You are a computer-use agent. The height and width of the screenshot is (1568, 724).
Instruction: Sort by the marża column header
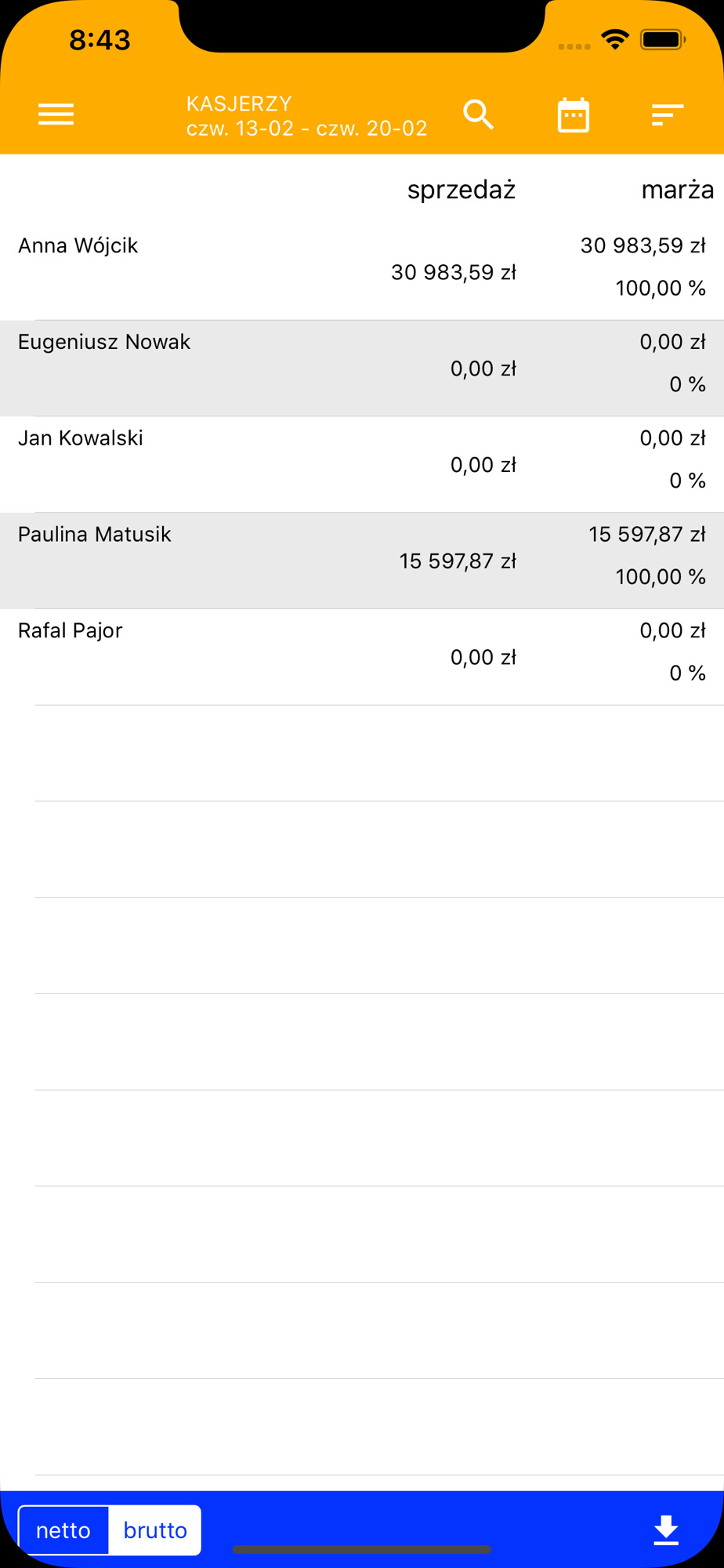(x=677, y=190)
